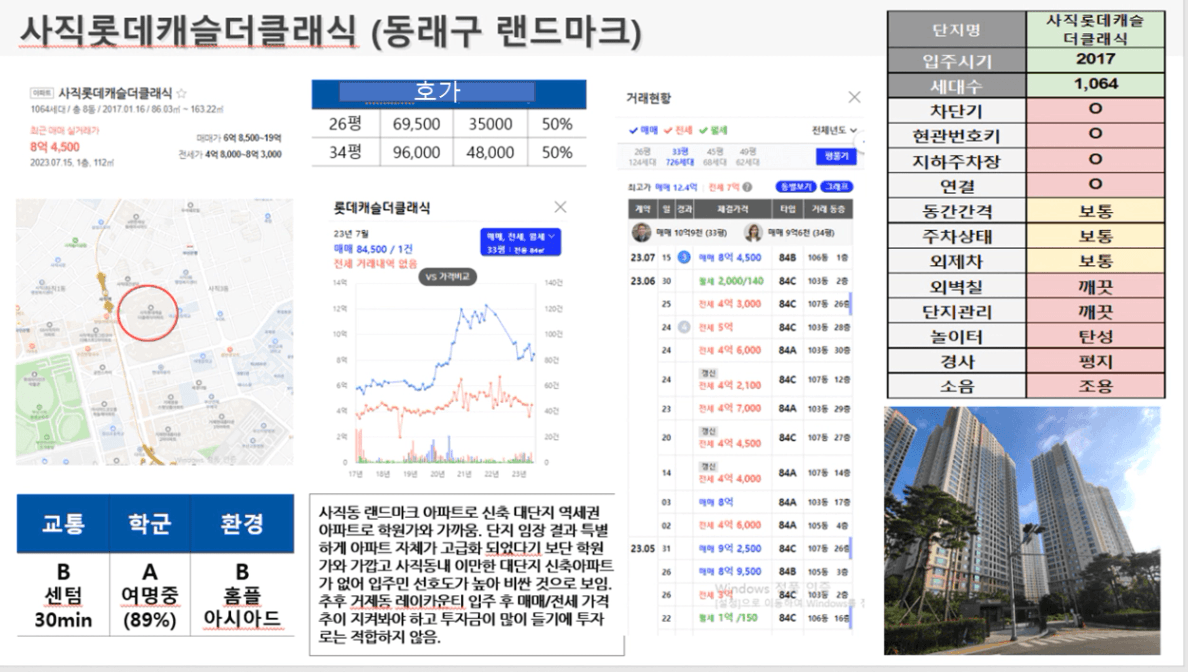Click the gray badge in the 전세 5억 row
Image resolution: width=1188 pixels, height=672 pixels.
[x=683, y=327]
